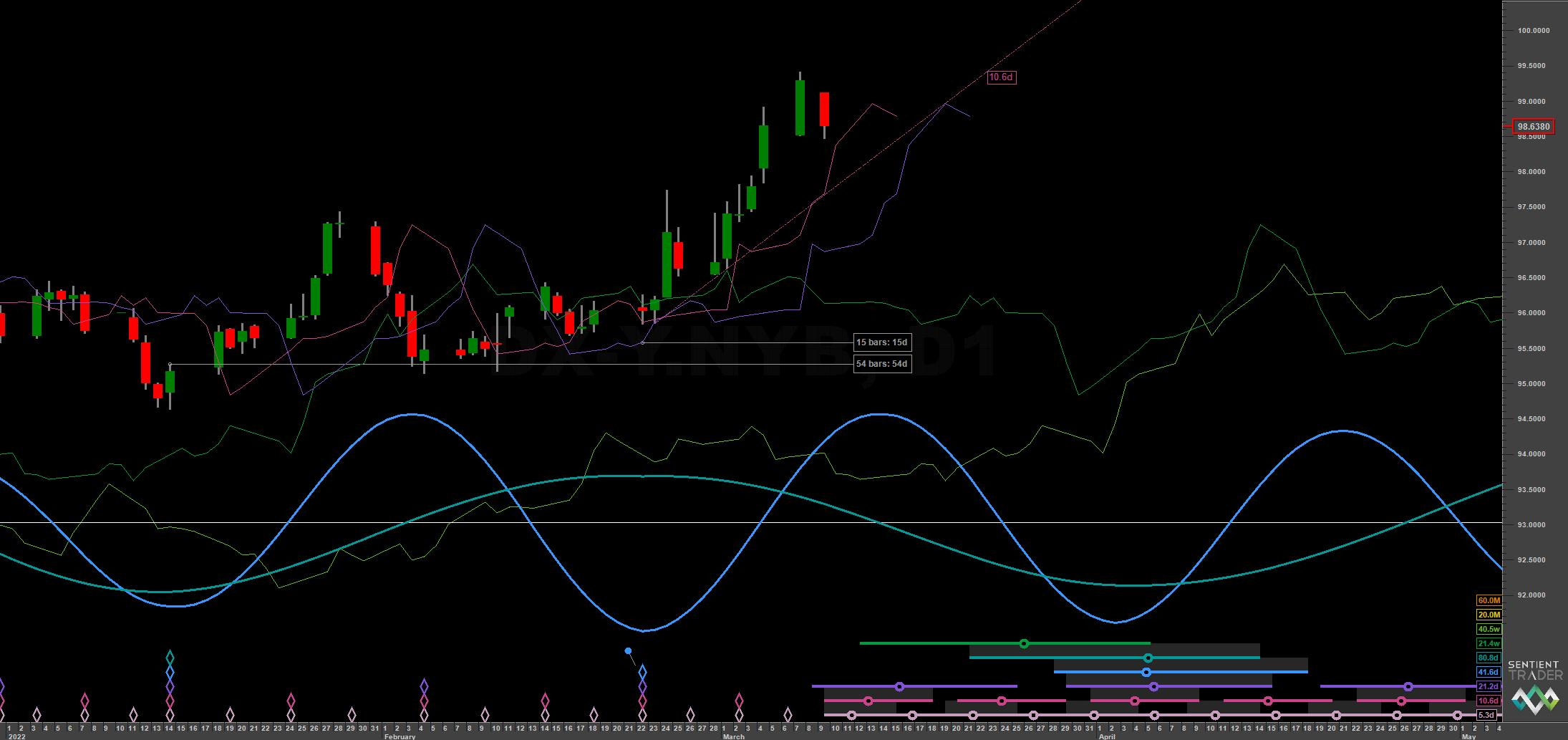
Task: Toggle the 20.0M cycle visibility
Action: pos(1489,615)
